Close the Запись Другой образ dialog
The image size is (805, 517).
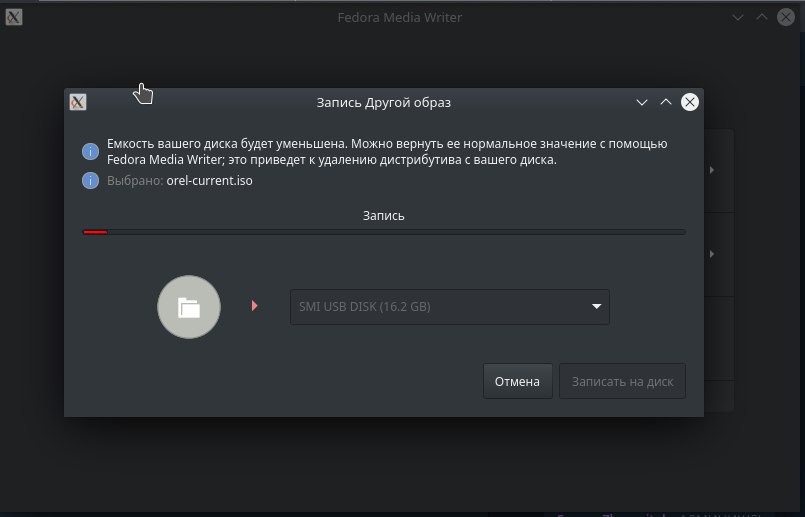[x=689, y=102]
